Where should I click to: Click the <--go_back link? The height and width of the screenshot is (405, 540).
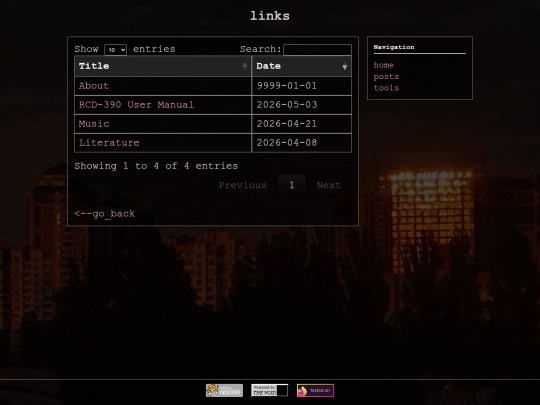(105, 214)
